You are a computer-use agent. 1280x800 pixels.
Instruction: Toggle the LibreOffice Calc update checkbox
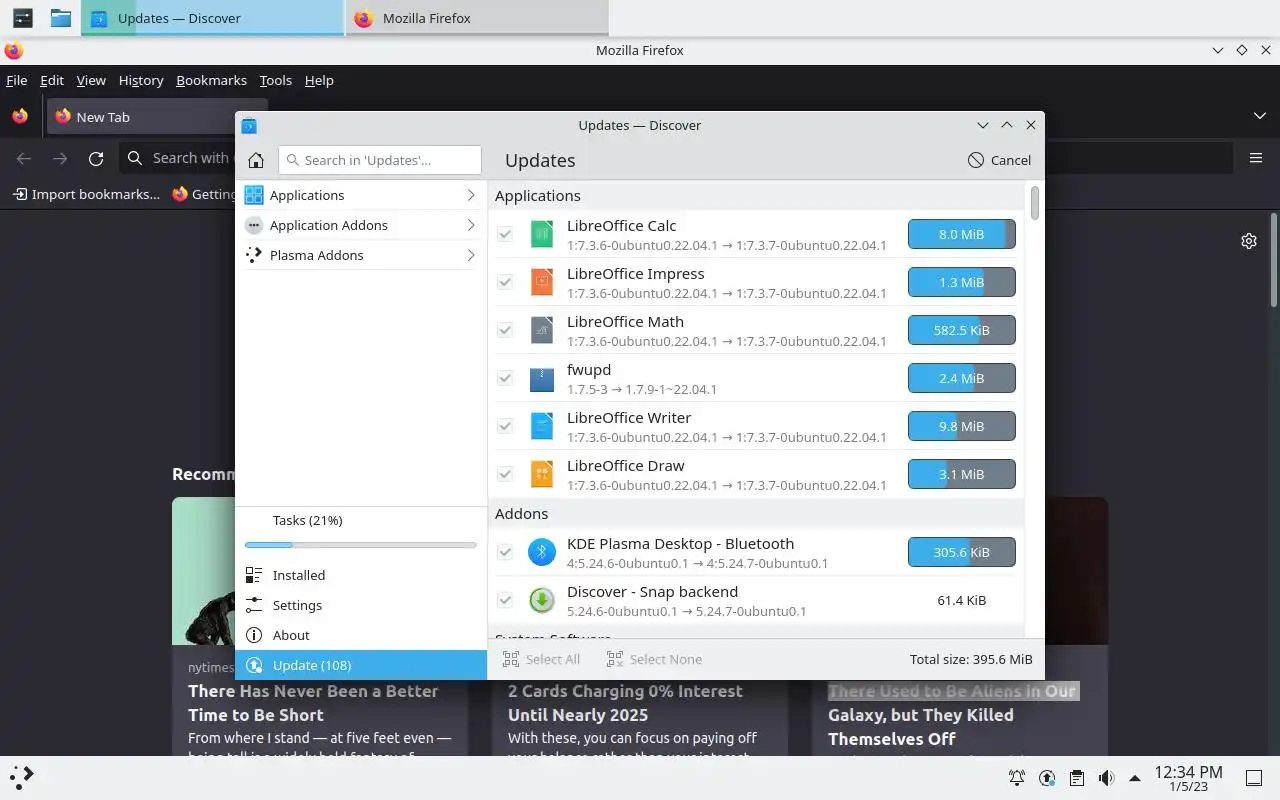coord(505,234)
